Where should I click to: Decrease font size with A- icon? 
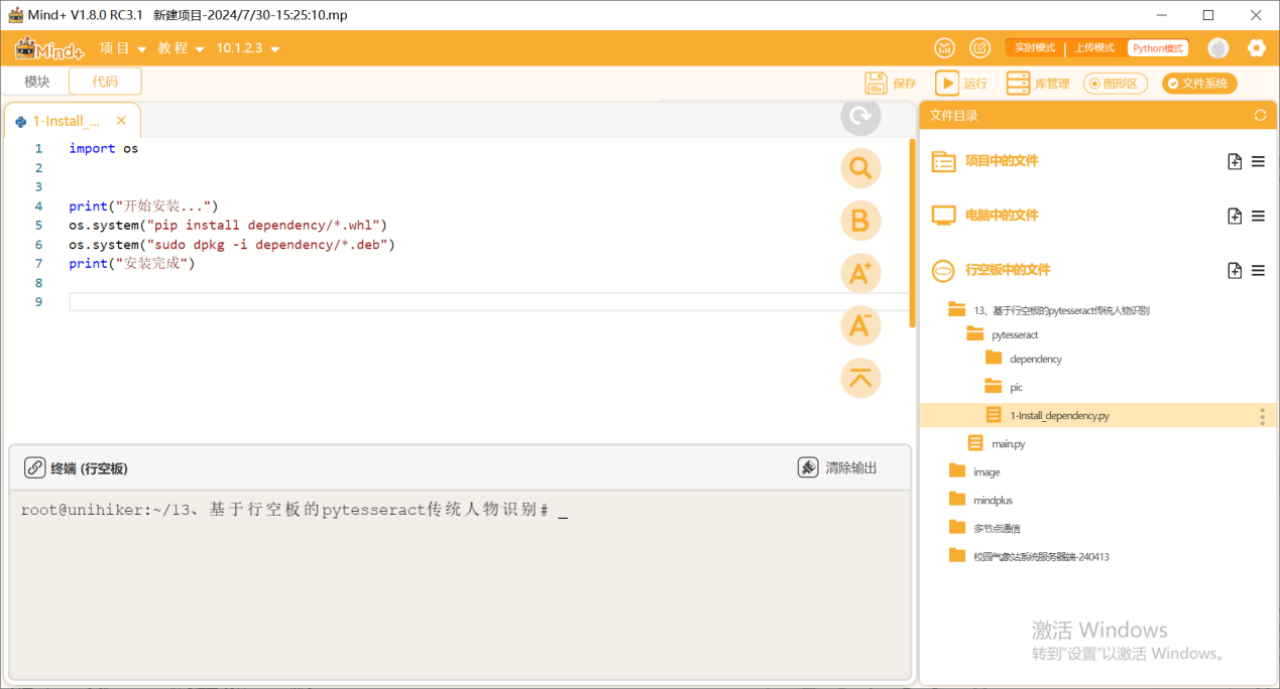pyautogui.click(x=860, y=325)
